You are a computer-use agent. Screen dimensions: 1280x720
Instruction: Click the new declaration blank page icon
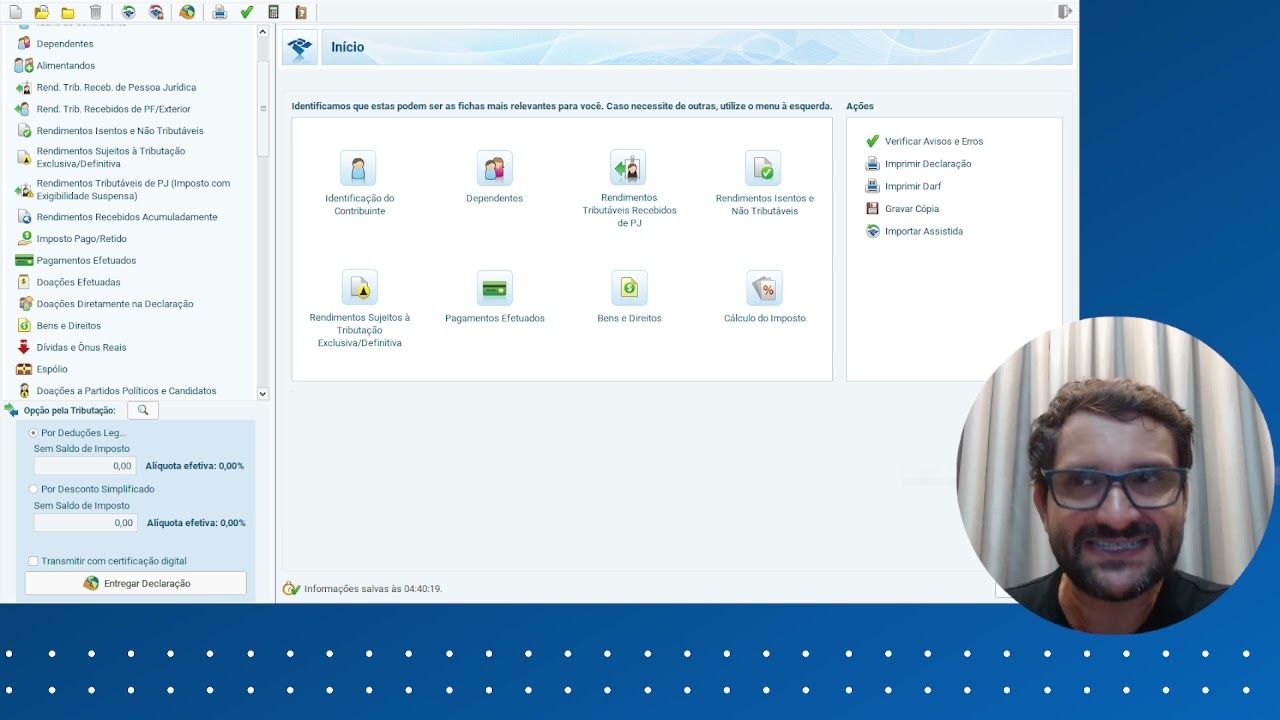[15, 12]
